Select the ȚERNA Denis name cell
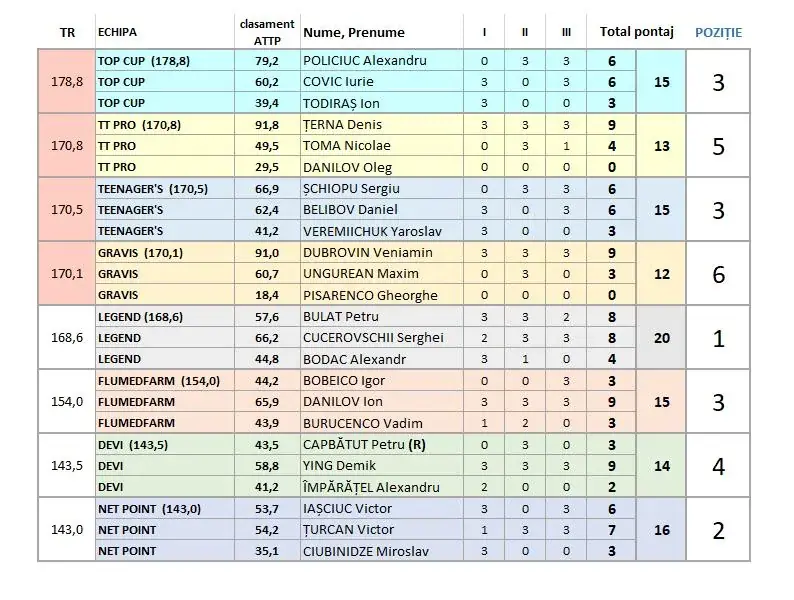 [x=382, y=125]
